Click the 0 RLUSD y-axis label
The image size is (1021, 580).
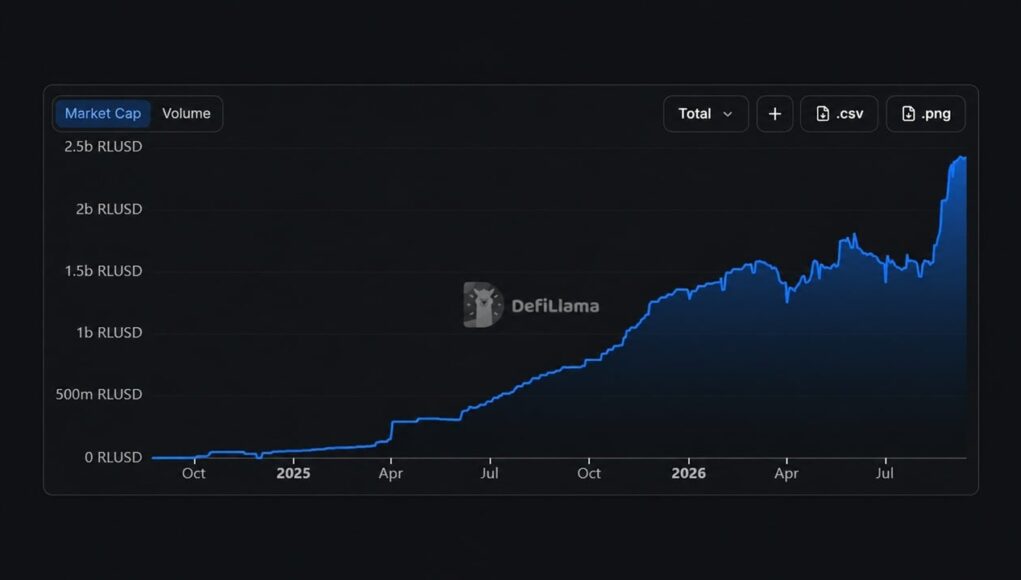pos(113,457)
